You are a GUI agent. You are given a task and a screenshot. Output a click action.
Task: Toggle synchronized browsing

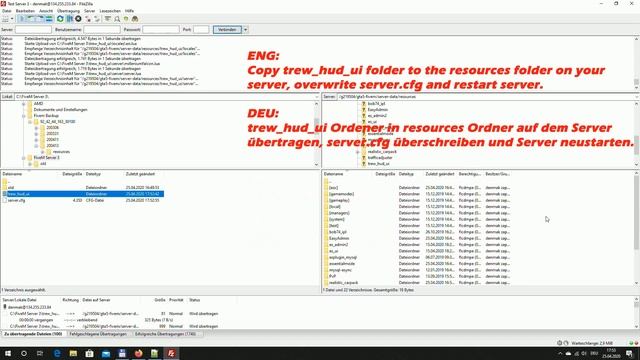(x=126, y=19)
